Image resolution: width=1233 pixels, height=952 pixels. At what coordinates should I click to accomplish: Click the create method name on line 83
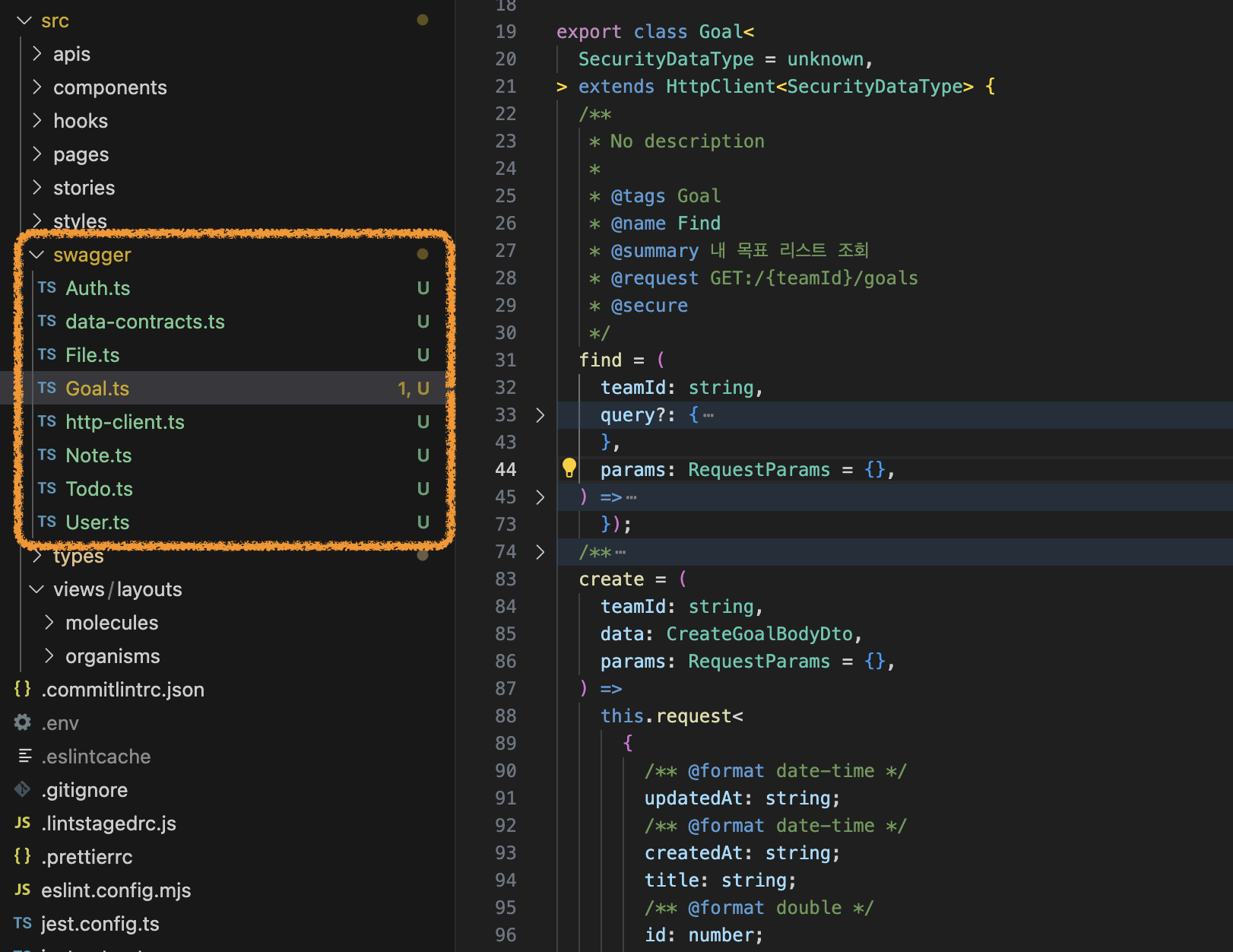point(611,579)
